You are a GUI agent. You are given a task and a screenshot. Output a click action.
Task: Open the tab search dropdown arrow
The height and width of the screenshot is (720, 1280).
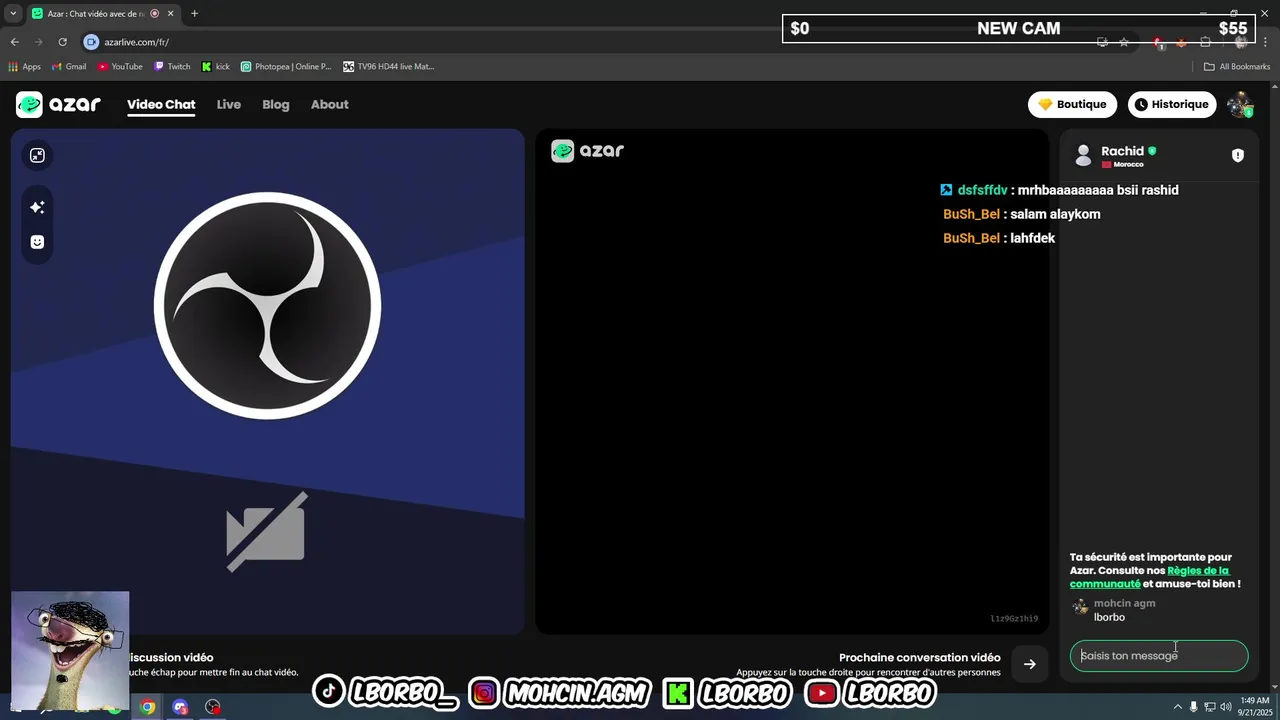point(13,14)
